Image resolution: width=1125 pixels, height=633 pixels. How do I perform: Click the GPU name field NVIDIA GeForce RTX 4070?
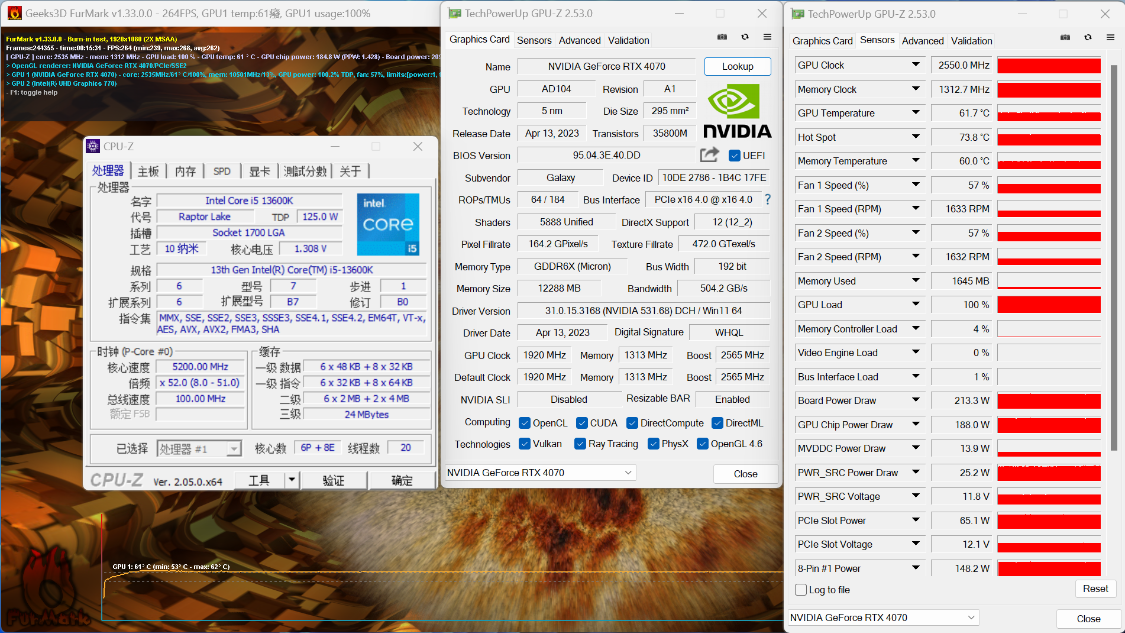pyautogui.click(x=606, y=66)
